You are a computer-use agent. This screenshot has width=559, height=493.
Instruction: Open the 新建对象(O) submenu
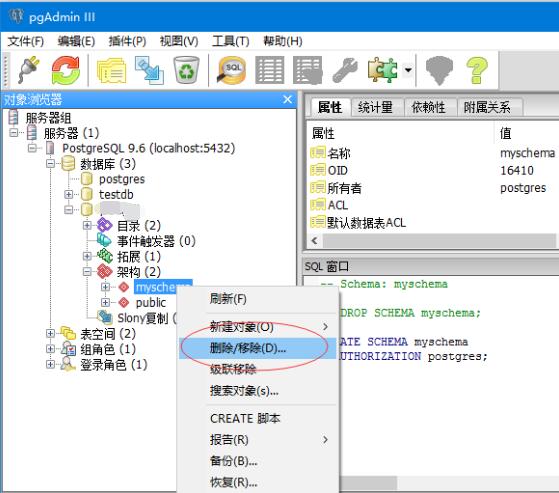coord(257,327)
